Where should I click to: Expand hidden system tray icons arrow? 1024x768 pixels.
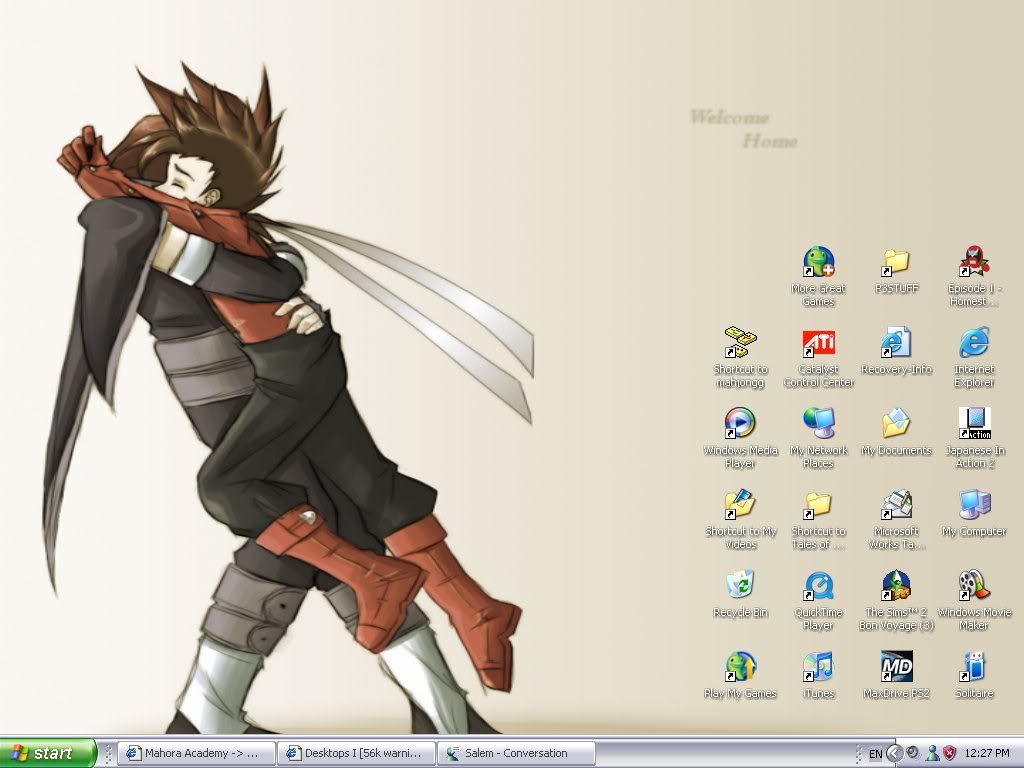[x=895, y=753]
